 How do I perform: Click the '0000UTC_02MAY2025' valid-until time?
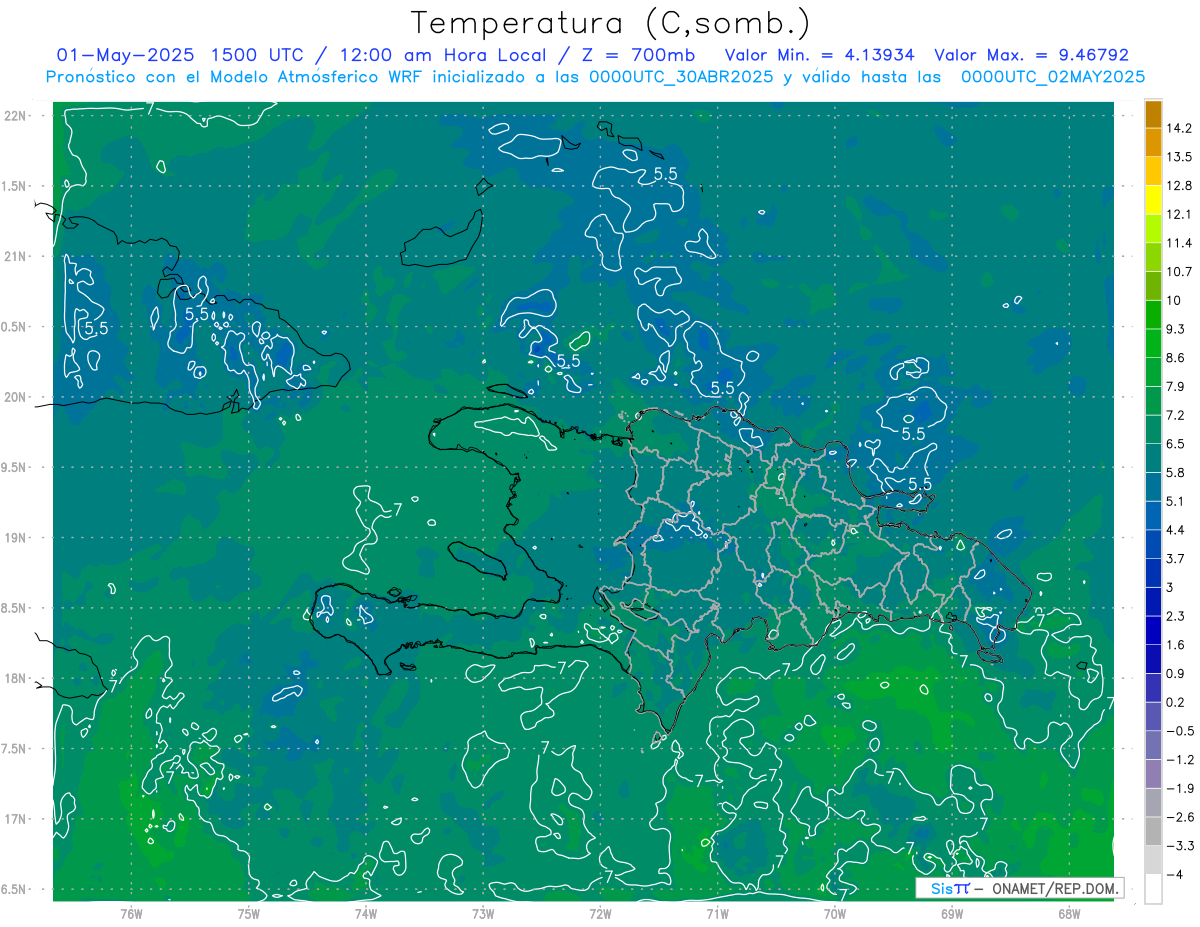coord(1053,77)
